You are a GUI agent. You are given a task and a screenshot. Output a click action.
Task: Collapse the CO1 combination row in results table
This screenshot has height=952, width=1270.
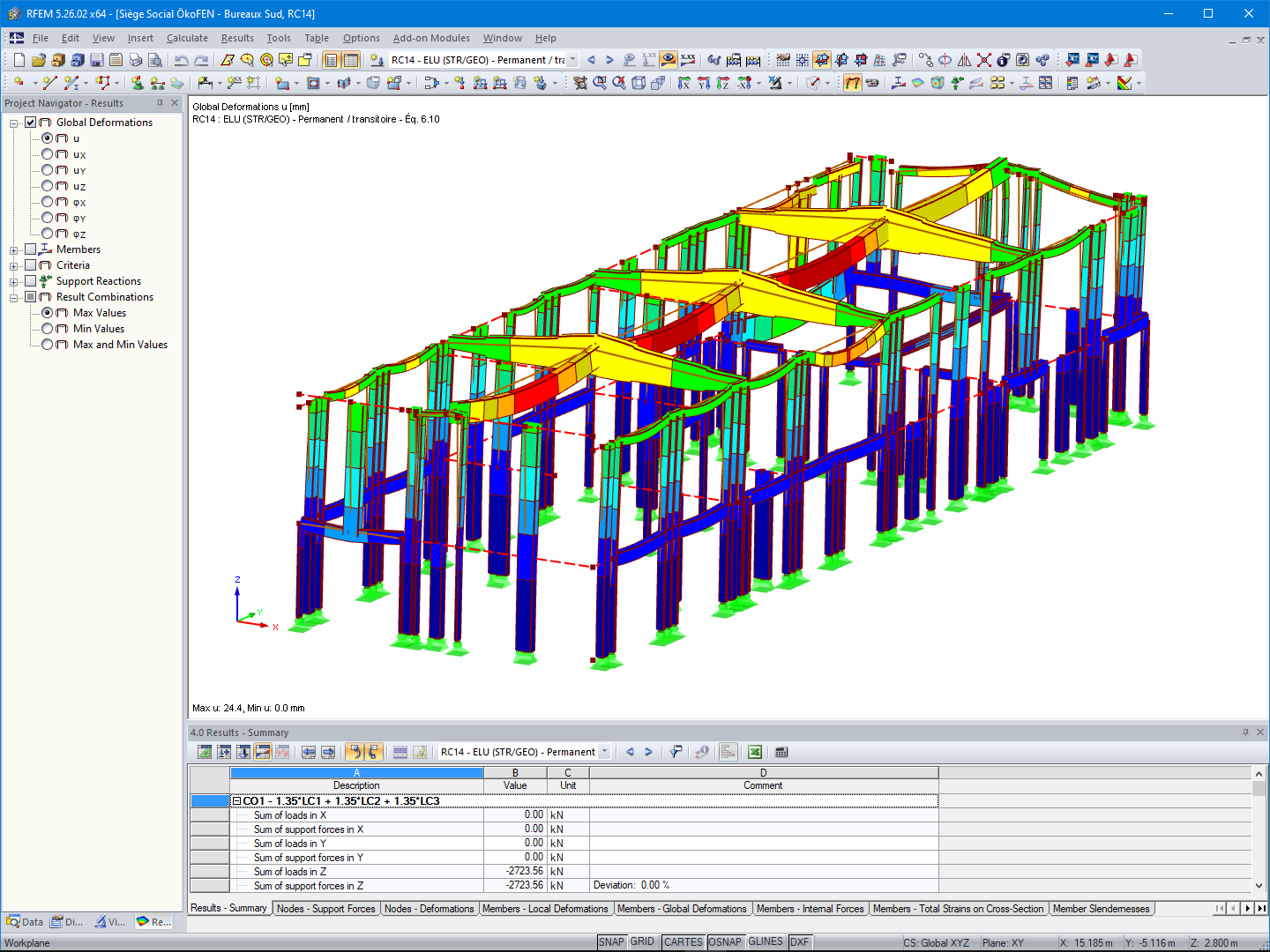(x=236, y=800)
